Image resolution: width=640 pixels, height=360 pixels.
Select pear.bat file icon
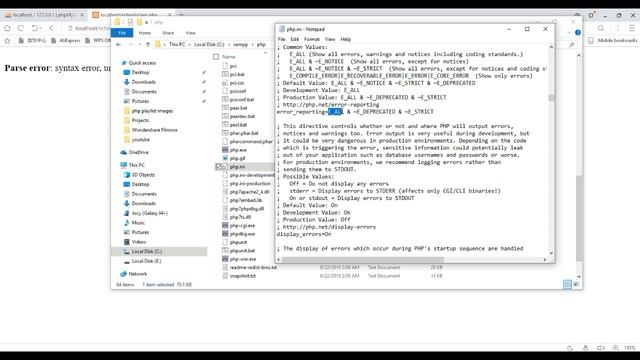click(225, 108)
